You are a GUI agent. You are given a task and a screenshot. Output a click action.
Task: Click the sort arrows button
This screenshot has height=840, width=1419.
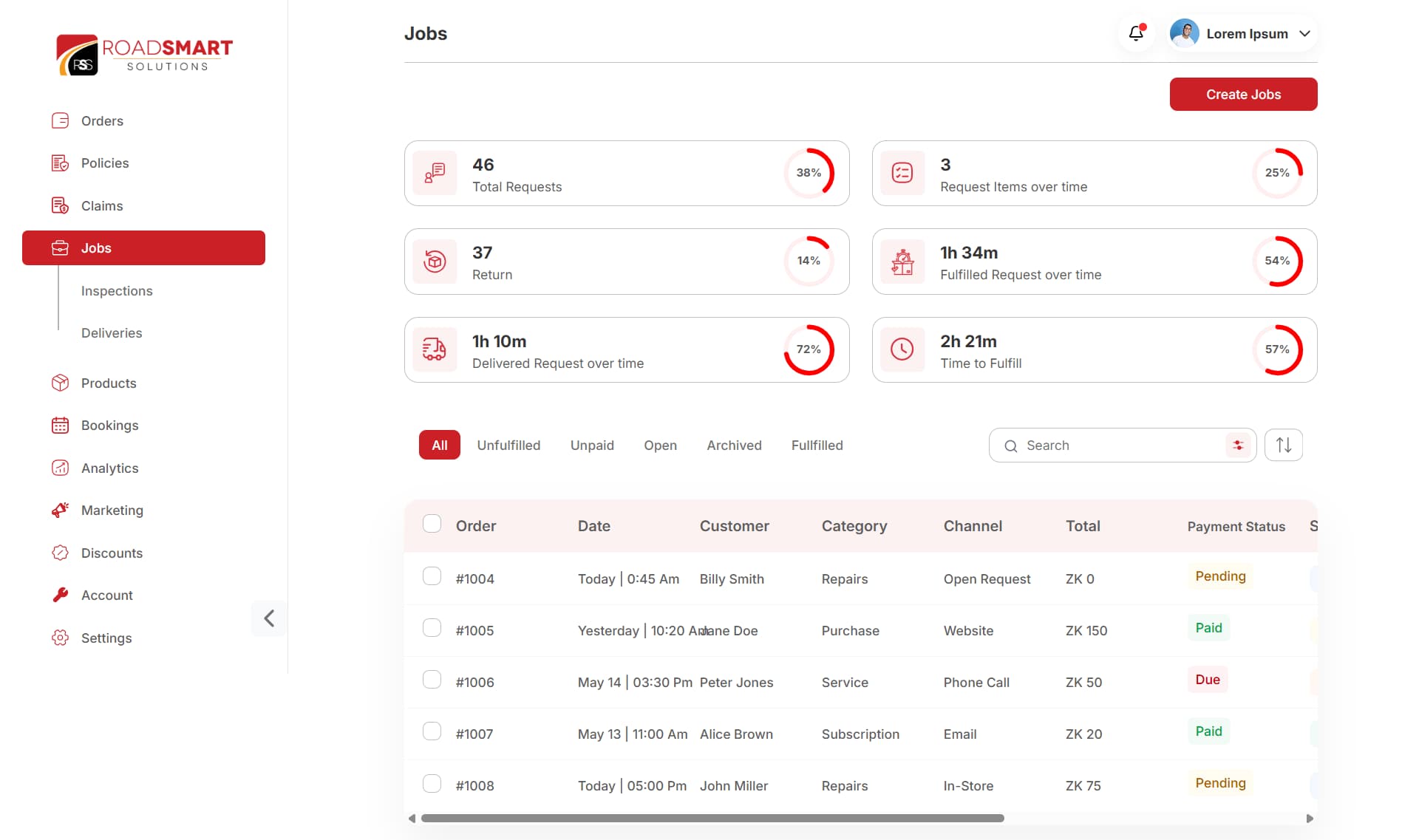coord(1284,445)
